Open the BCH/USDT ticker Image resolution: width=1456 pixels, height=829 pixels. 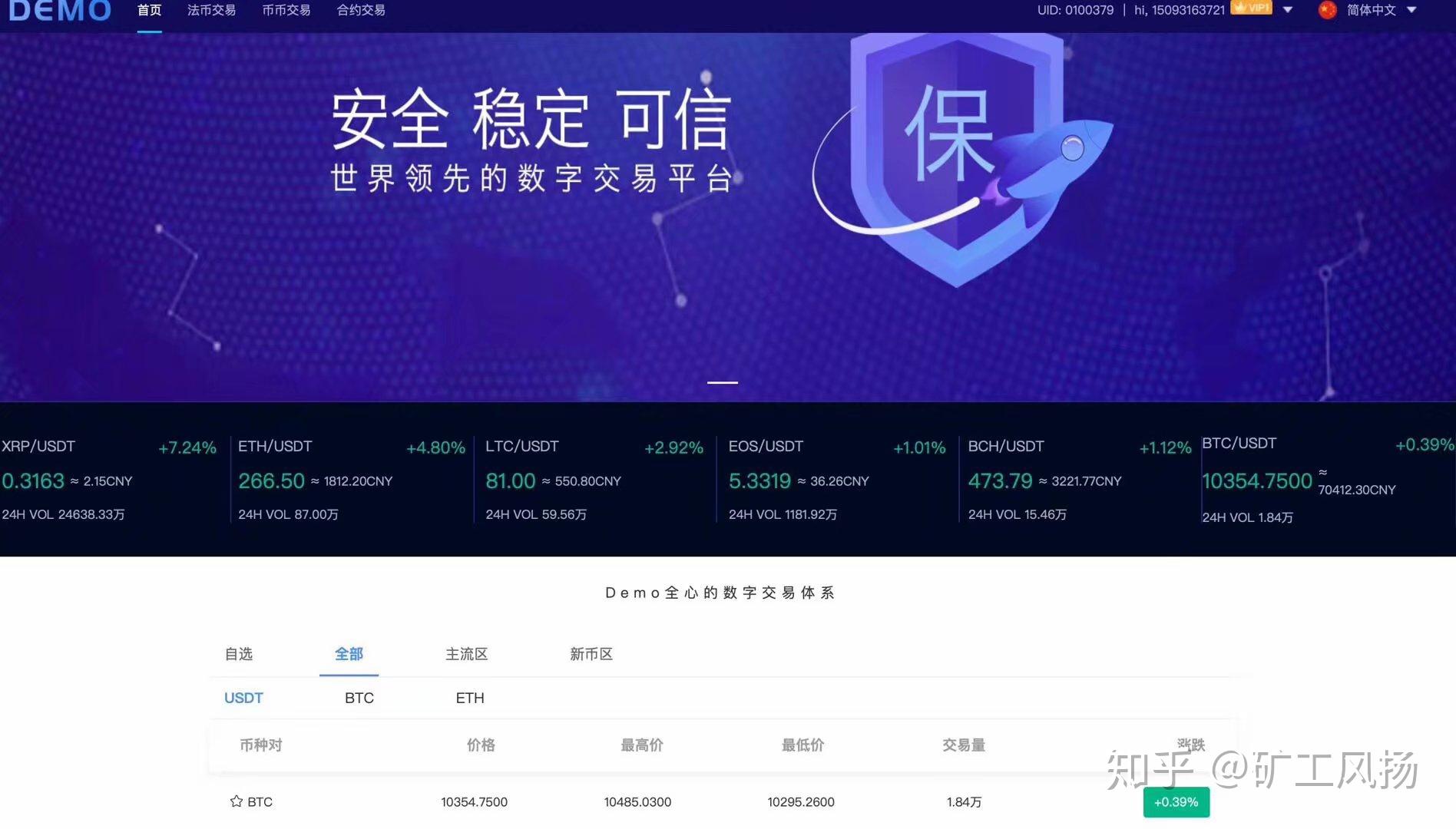tap(1079, 480)
